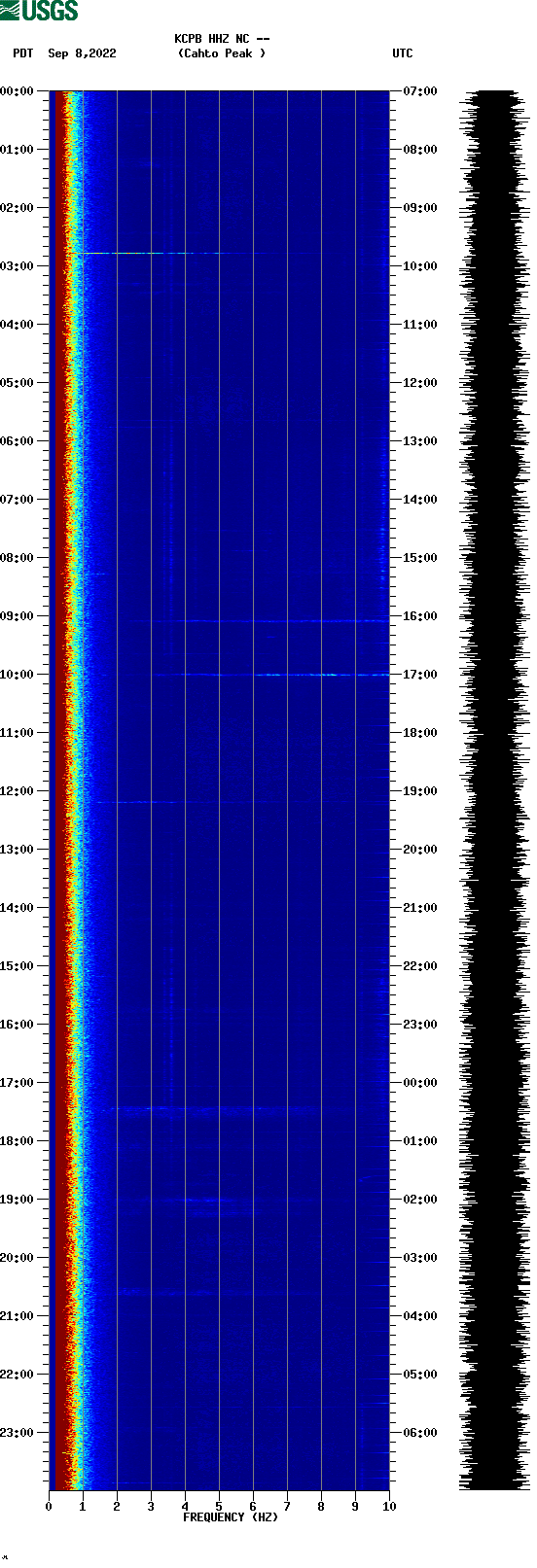Screen dimensions: 537x1568
Task: Click the frequency axis tick label 2
Action: pos(117,1507)
